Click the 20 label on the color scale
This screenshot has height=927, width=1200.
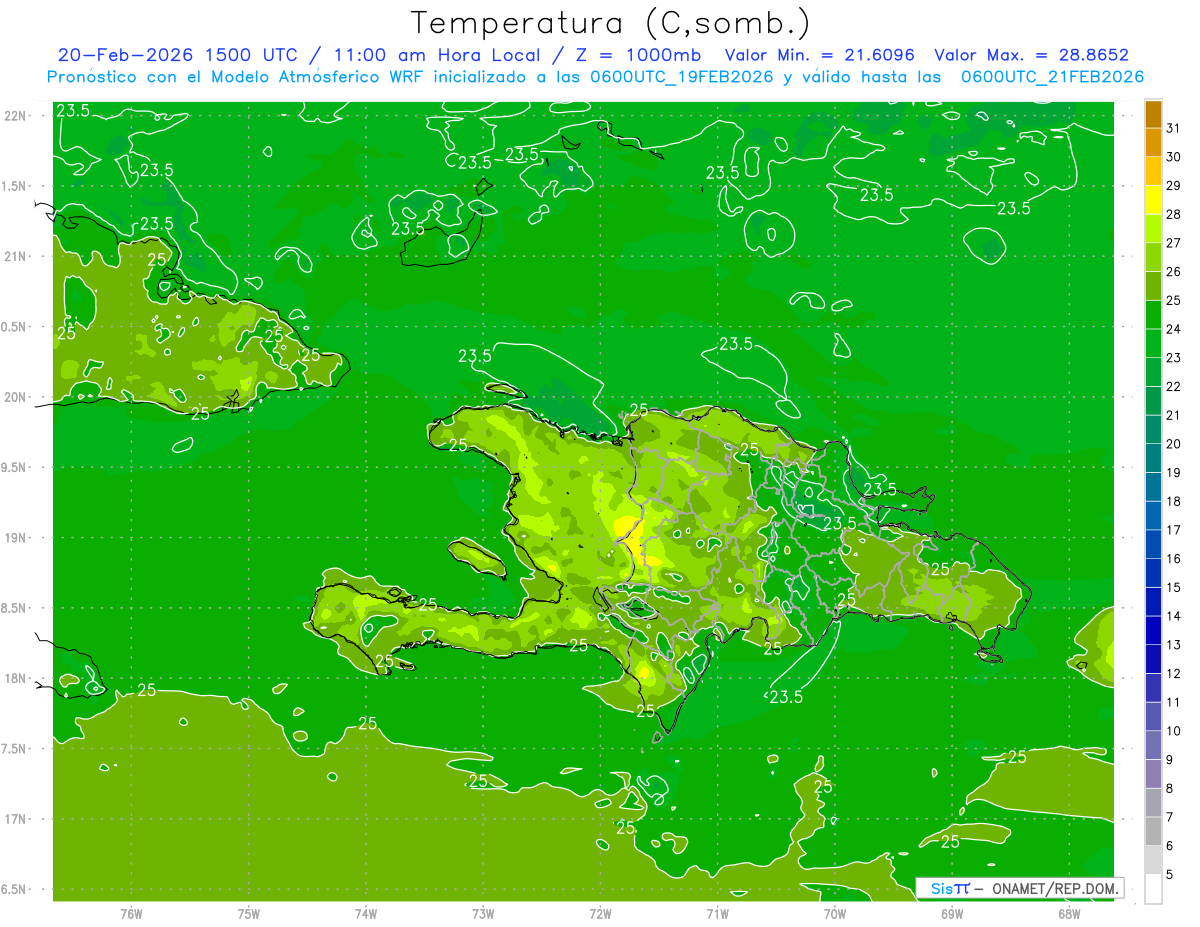tap(1174, 444)
